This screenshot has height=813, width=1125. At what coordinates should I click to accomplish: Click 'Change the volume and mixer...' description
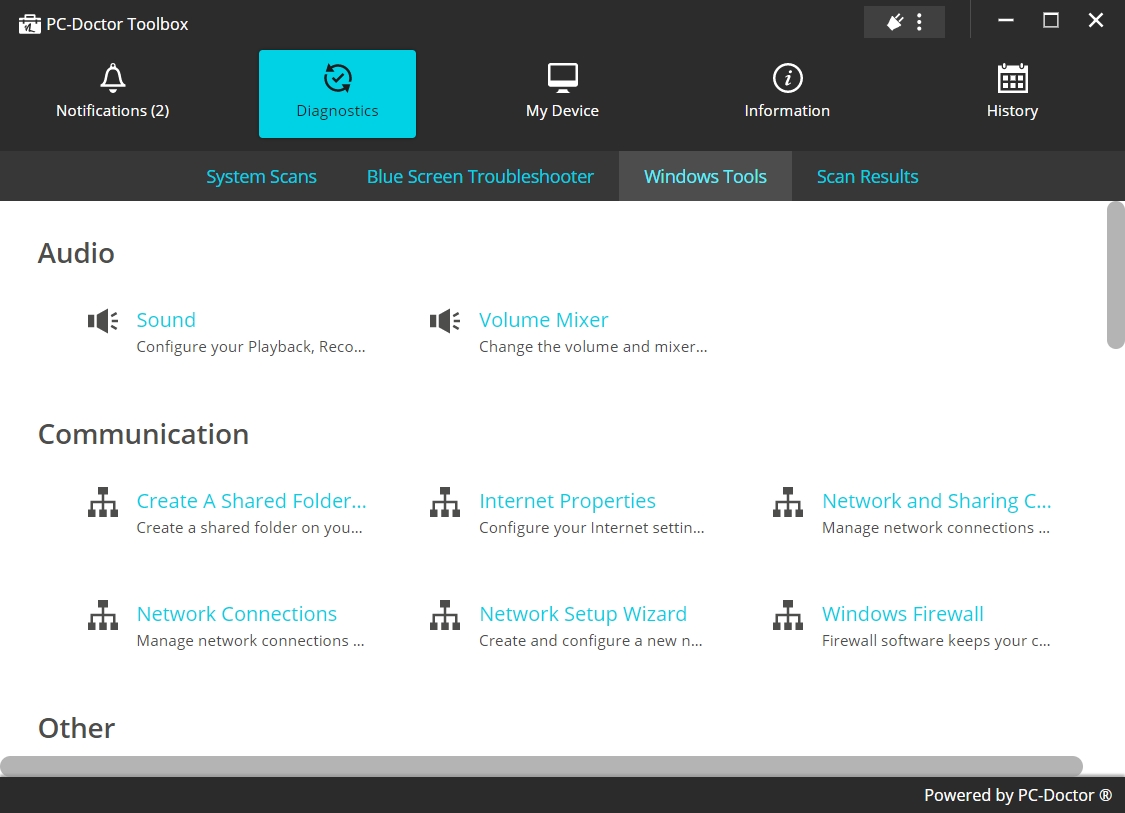(x=593, y=347)
